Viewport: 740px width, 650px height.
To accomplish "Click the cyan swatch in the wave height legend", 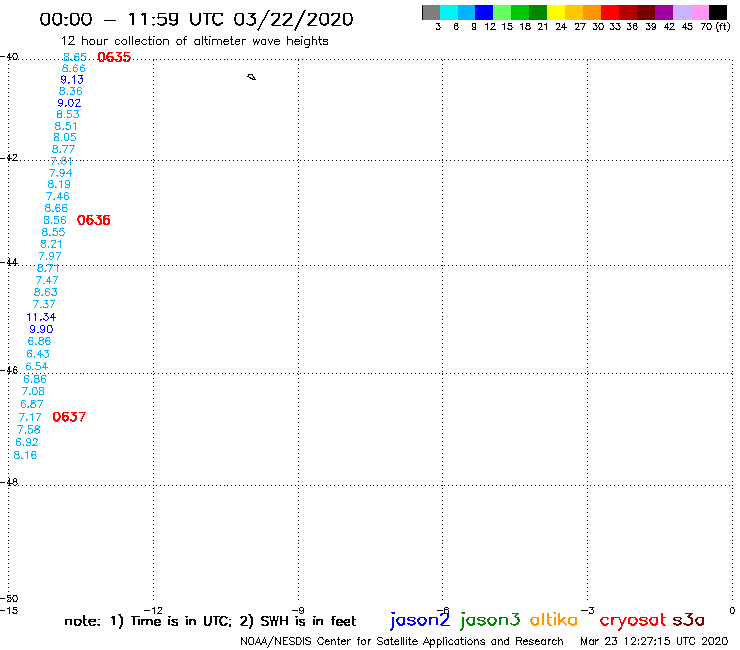I will point(449,12).
